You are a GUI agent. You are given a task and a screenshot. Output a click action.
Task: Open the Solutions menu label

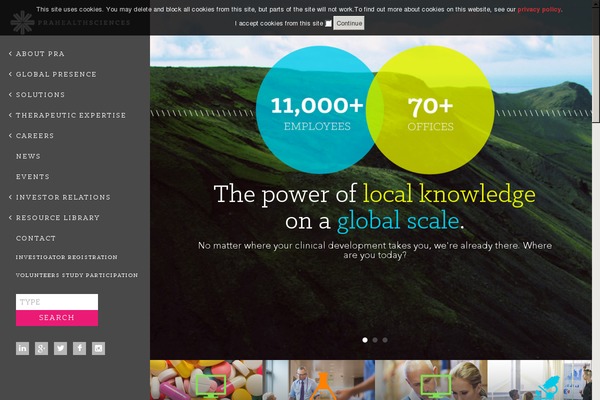(40, 95)
